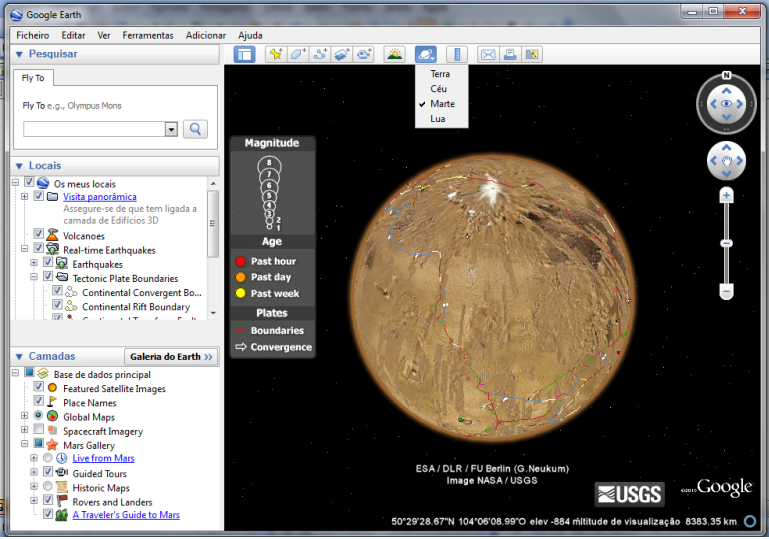This screenshot has width=769, height=539.
Task: Add an image overlay toolbar icon
Action: 342,54
